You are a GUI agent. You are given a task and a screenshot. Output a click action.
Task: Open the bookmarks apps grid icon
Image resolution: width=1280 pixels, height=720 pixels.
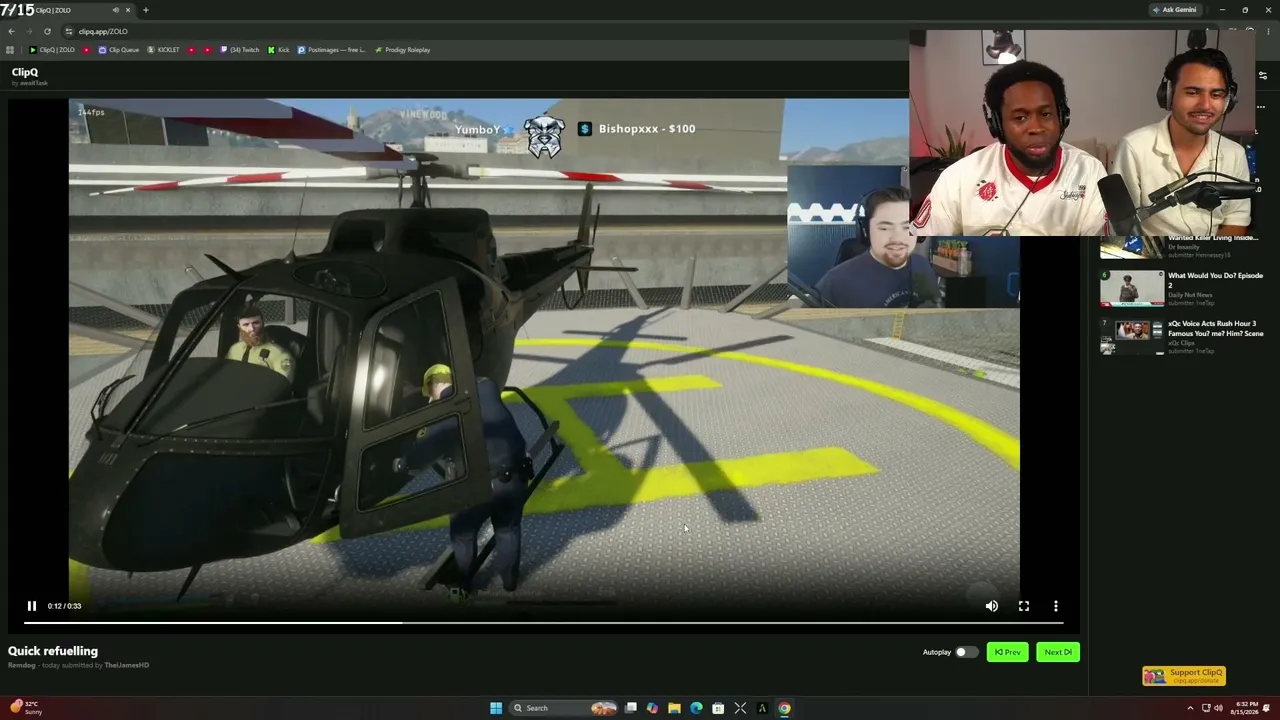[x=10, y=50]
